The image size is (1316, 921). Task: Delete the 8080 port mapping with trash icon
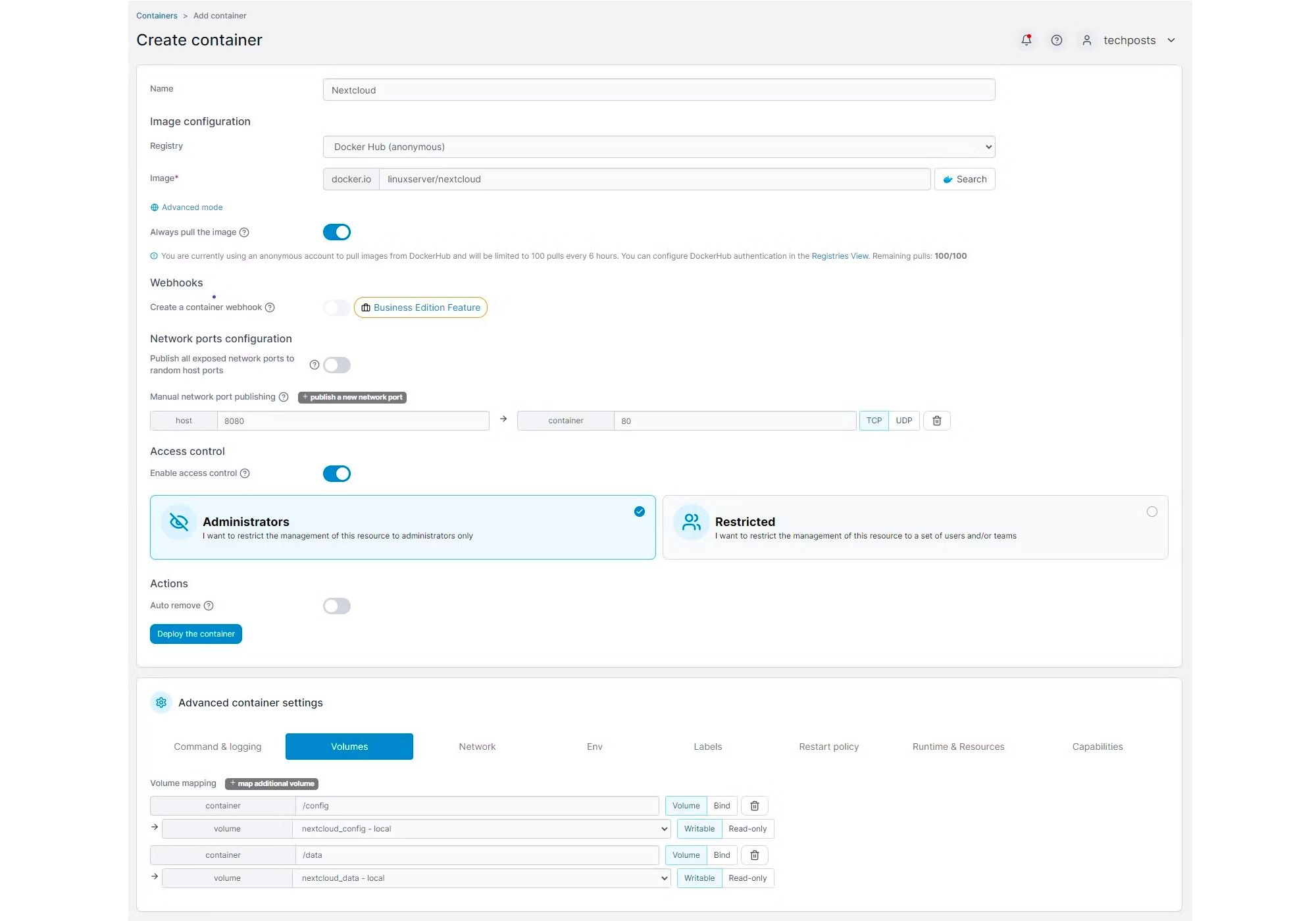tap(936, 420)
